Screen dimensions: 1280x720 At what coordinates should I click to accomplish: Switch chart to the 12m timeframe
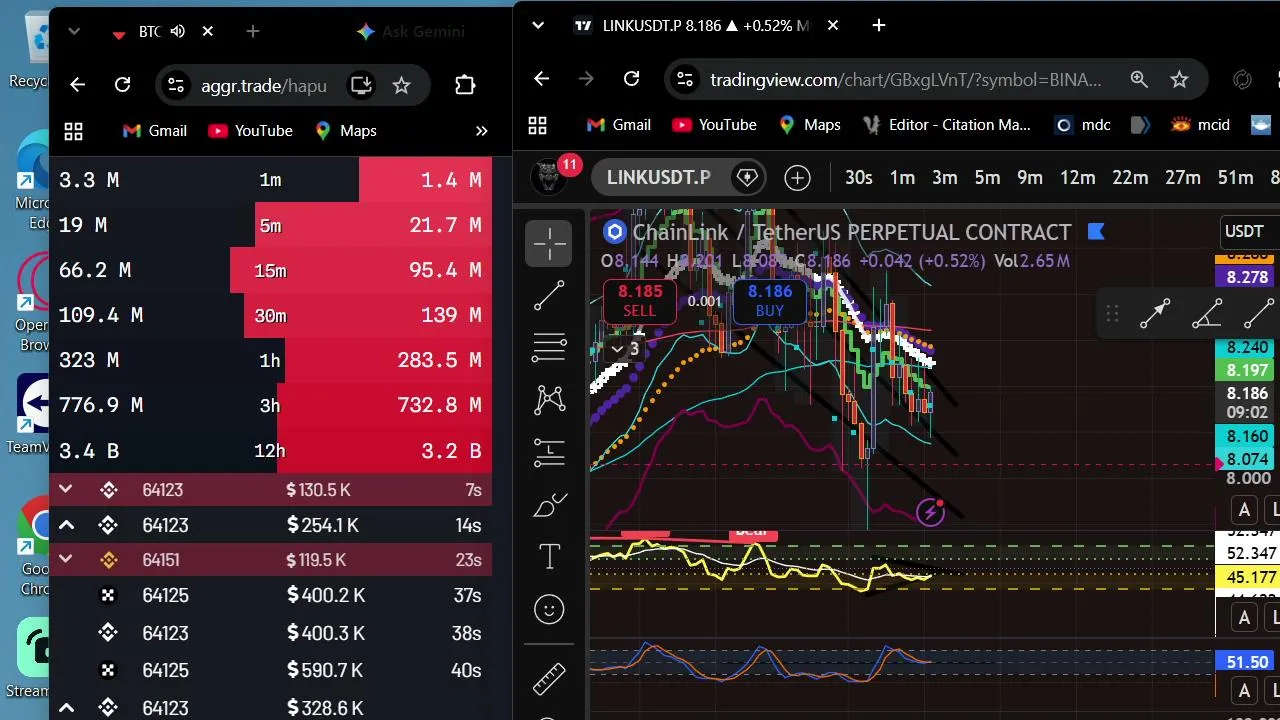pos(1077,178)
